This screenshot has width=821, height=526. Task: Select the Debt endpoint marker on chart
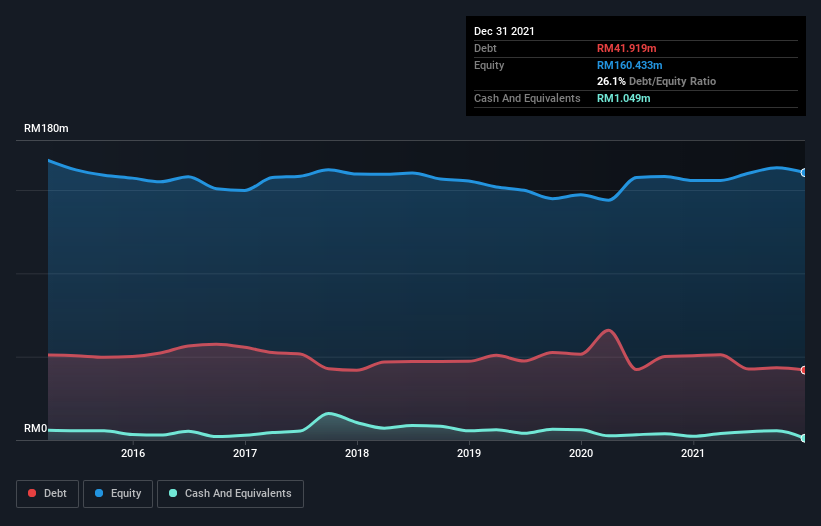[x=804, y=370]
